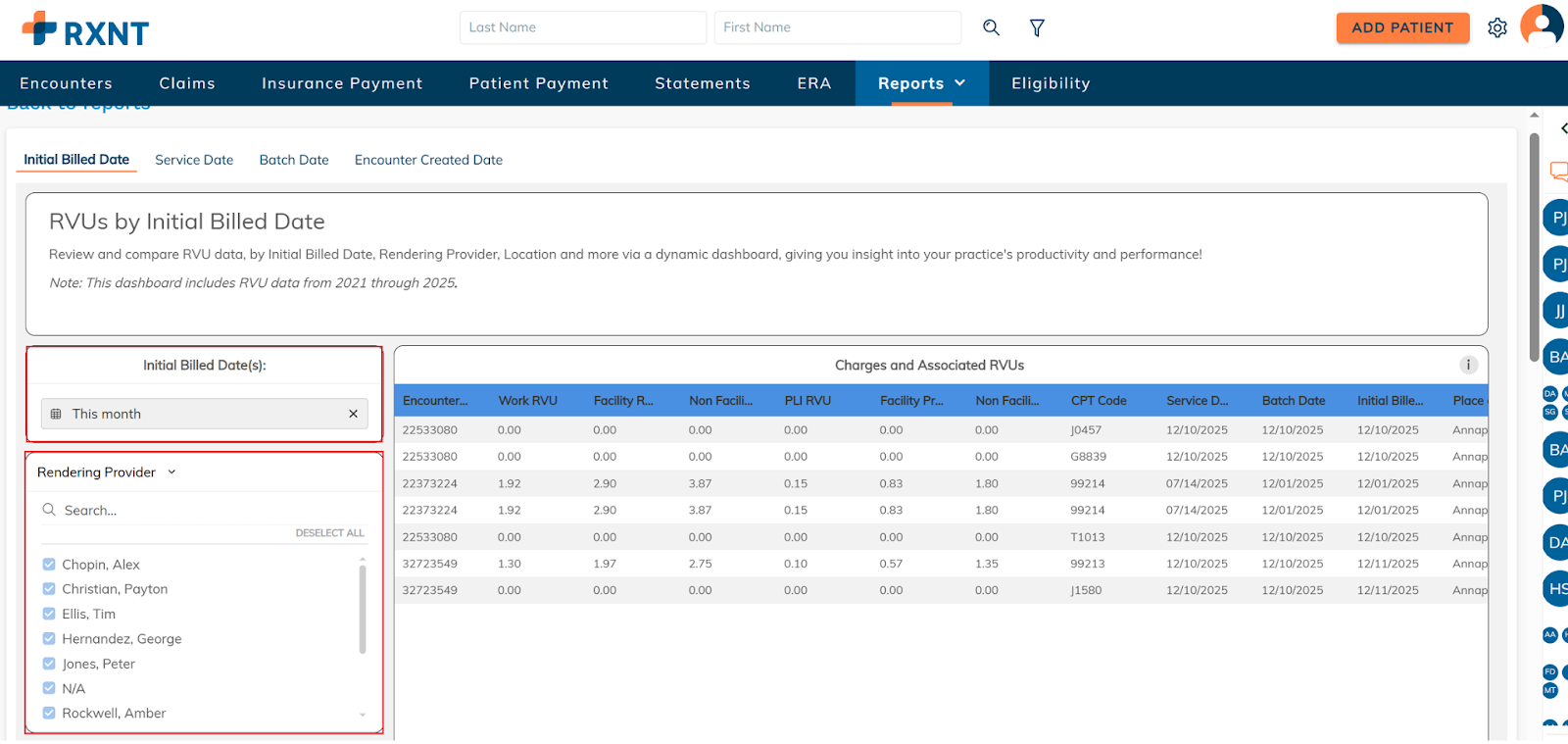1568x744 pixels.
Task: Click the info icon in Charges panel
Action: pyautogui.click(x=1468, y=365)
